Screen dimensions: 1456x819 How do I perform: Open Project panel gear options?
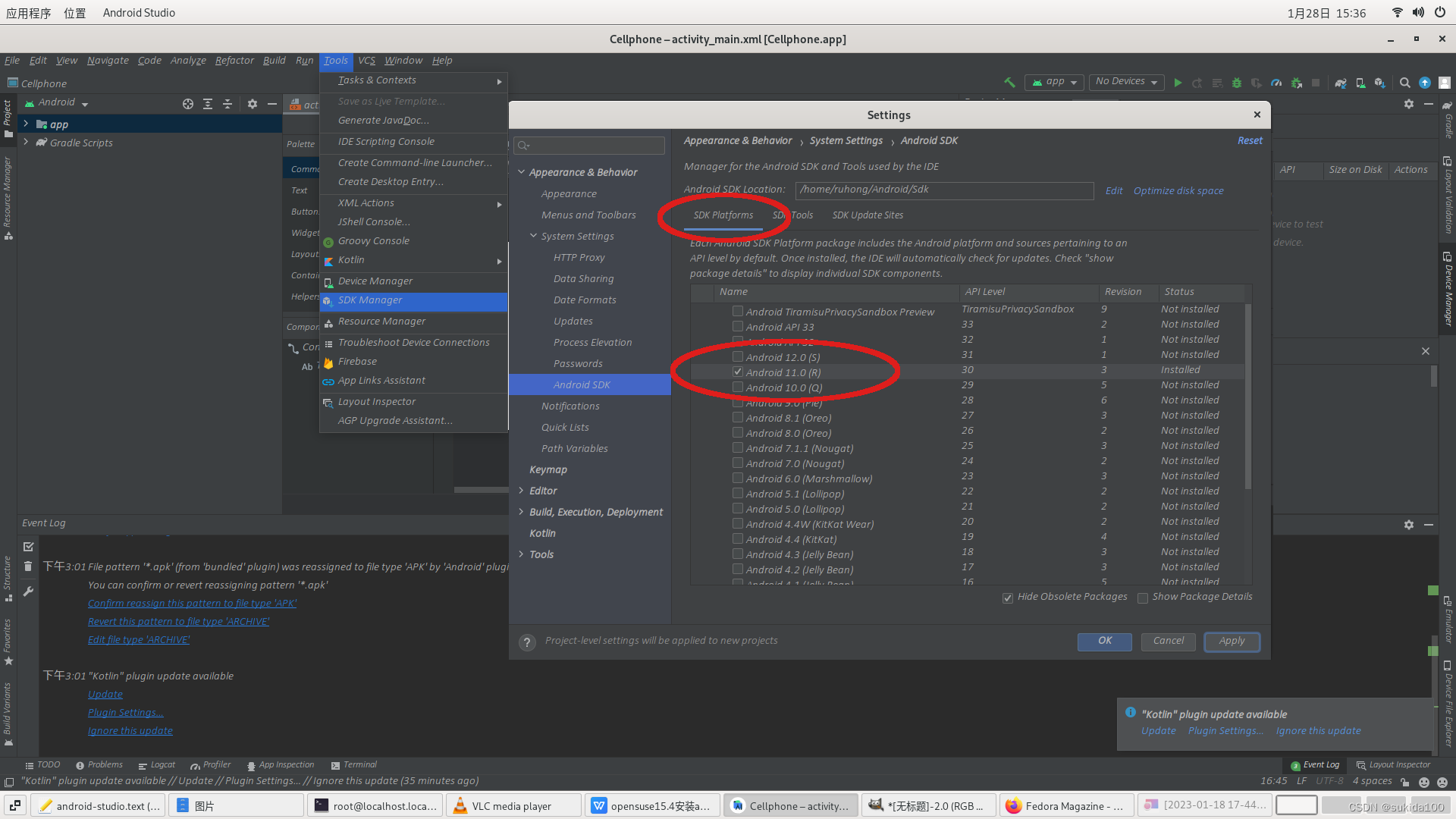pos(253,104)
